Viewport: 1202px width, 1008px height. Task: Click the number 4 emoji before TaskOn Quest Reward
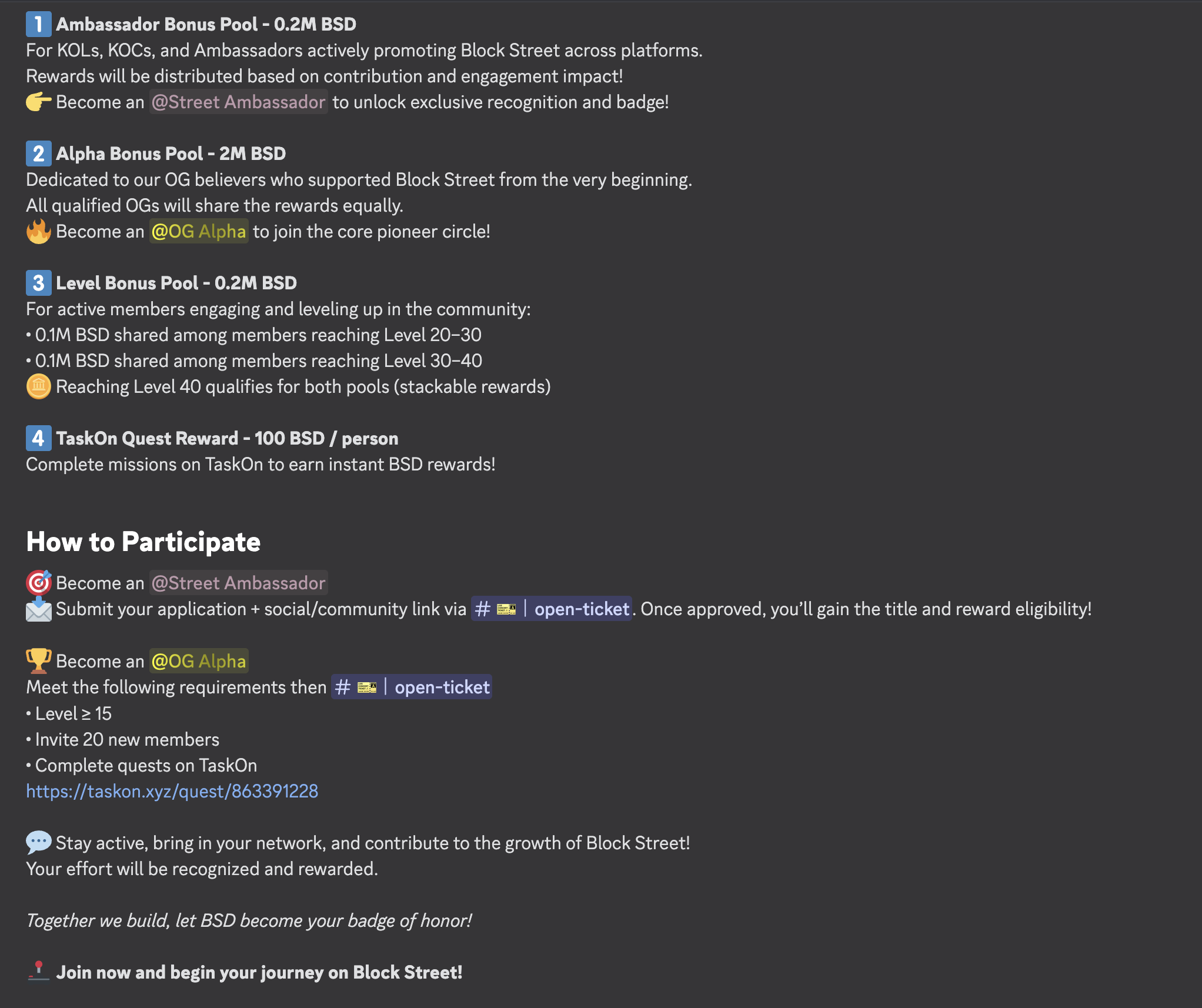[x=38, y=438]
